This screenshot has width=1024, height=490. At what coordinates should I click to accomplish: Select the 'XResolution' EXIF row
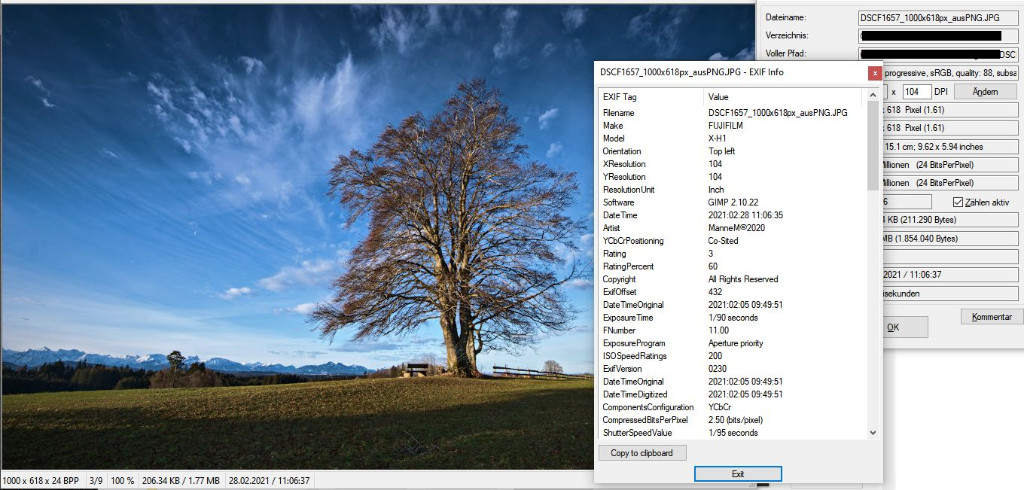click(x=733, y=164)
